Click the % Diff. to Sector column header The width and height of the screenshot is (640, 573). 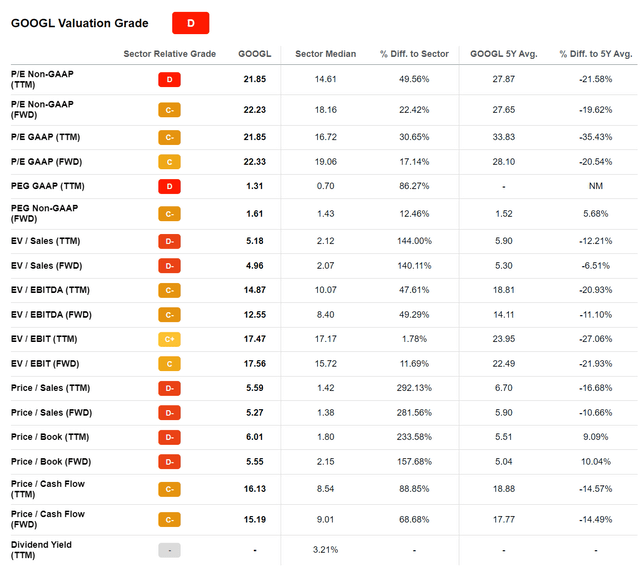pos(414,54)
